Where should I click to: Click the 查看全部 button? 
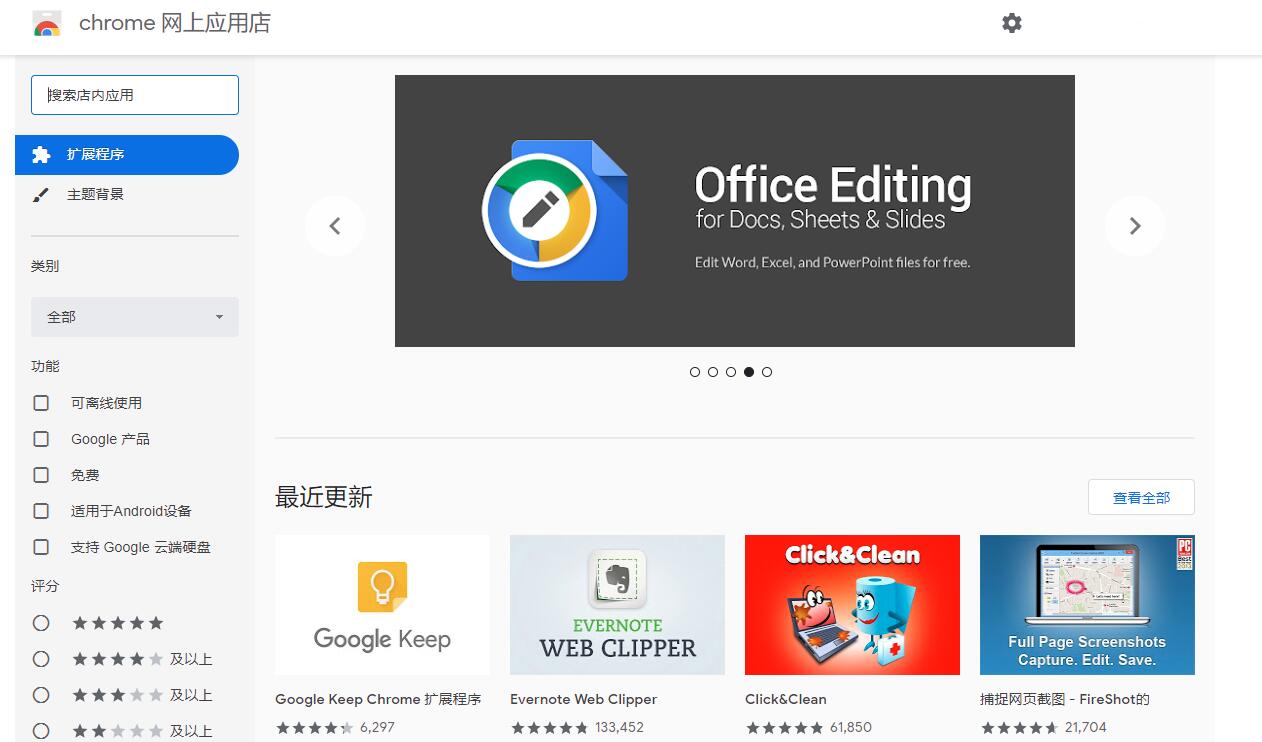point(1141,497)
